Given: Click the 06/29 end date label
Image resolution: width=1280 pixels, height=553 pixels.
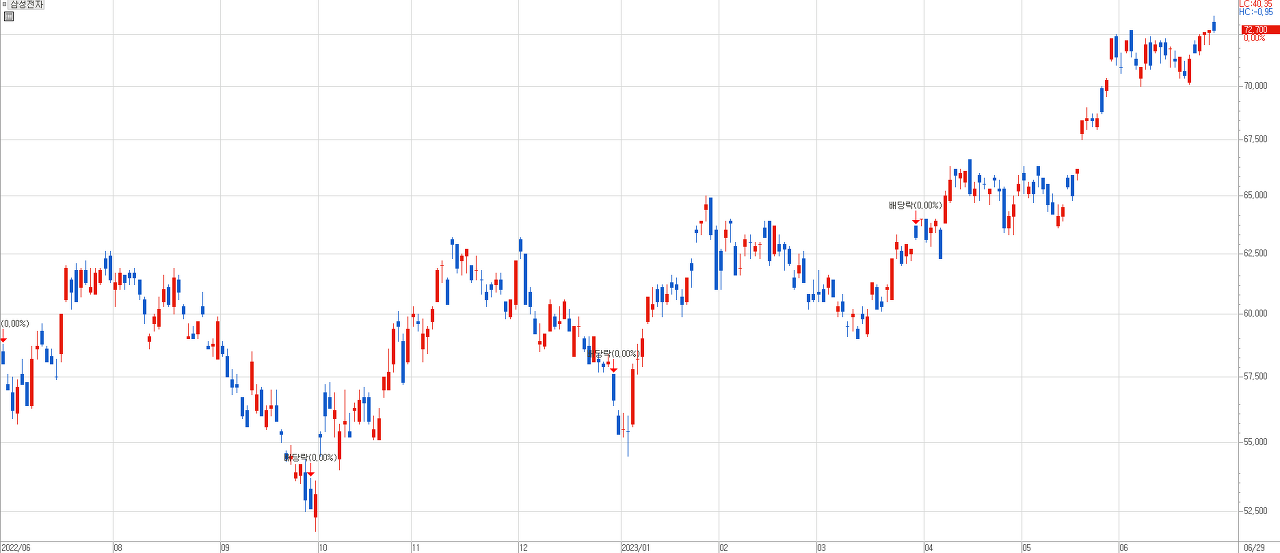Looking at the screenshot, I should tap(1254, 548).
